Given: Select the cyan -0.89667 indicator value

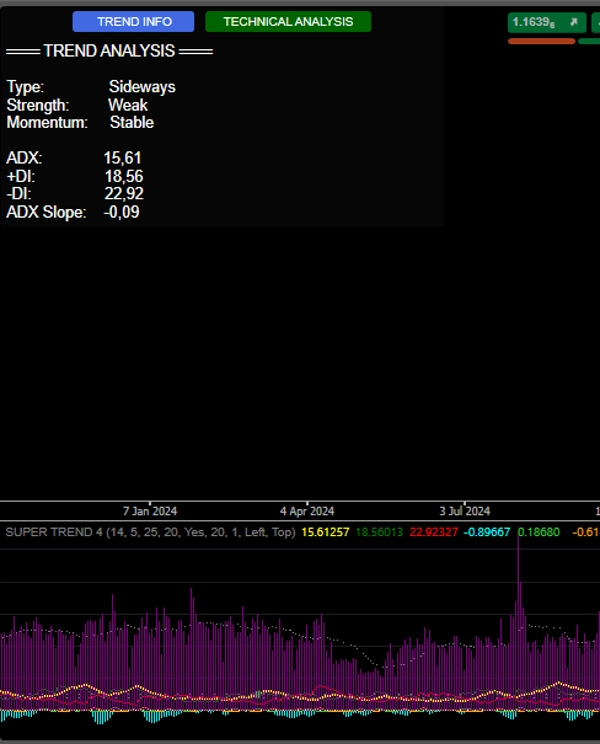Looking at the screenshot, I should coord(487,532).
